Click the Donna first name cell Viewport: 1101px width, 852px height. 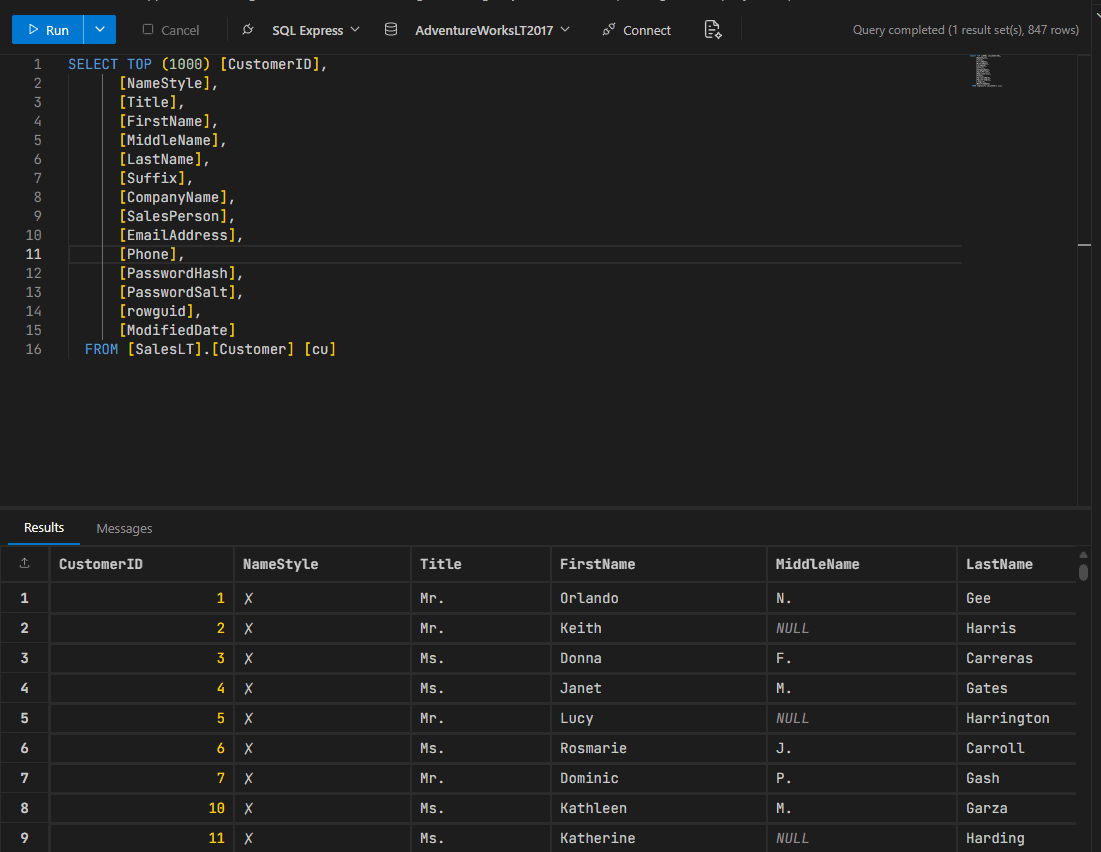pyautogui.click(x=659, y=658)
